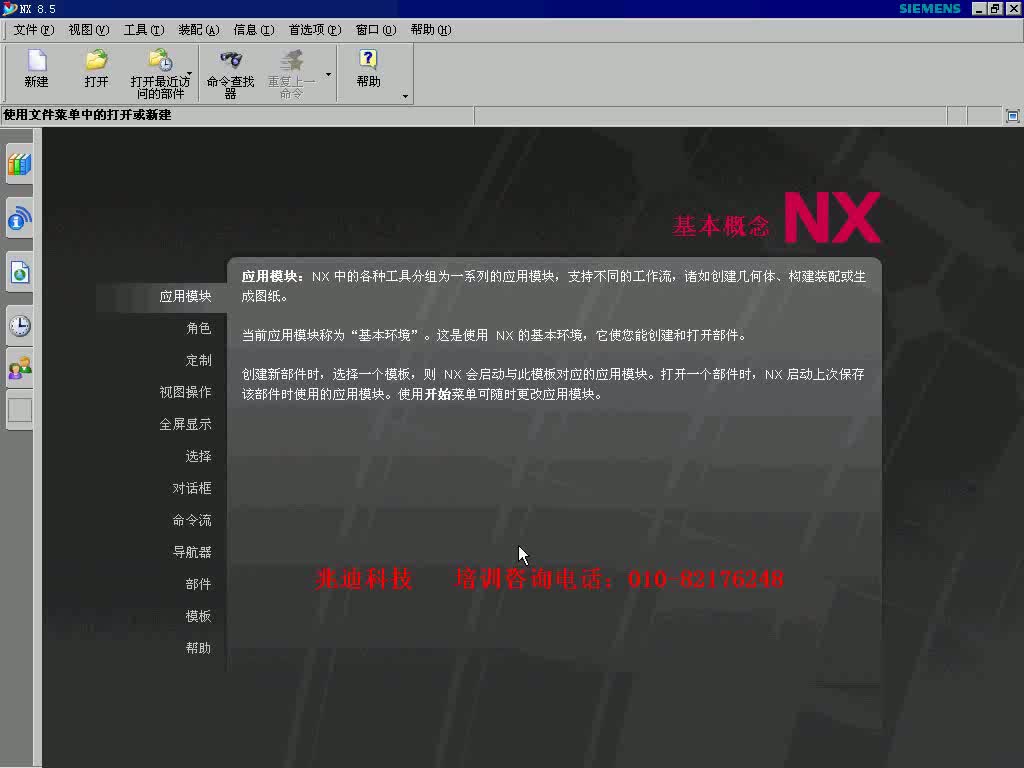Expand the 打开最近访问的部件 dropdown arrow
Viewport: 1024px width, 768px height.
(x=189, y=73)
